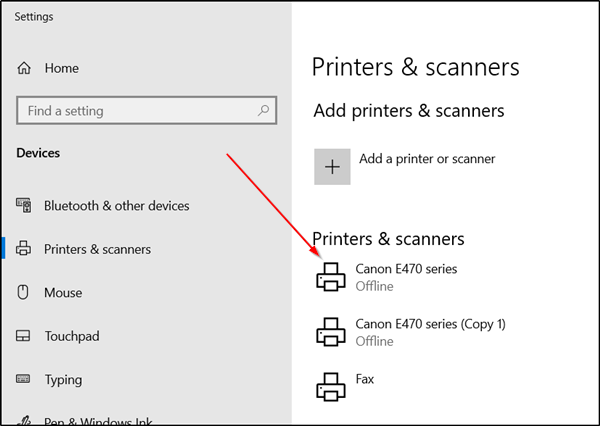Image resolution: width=600 pixels, height=426 pixels.
Task: Go to Mouse settings
Action: pos(63,293)
